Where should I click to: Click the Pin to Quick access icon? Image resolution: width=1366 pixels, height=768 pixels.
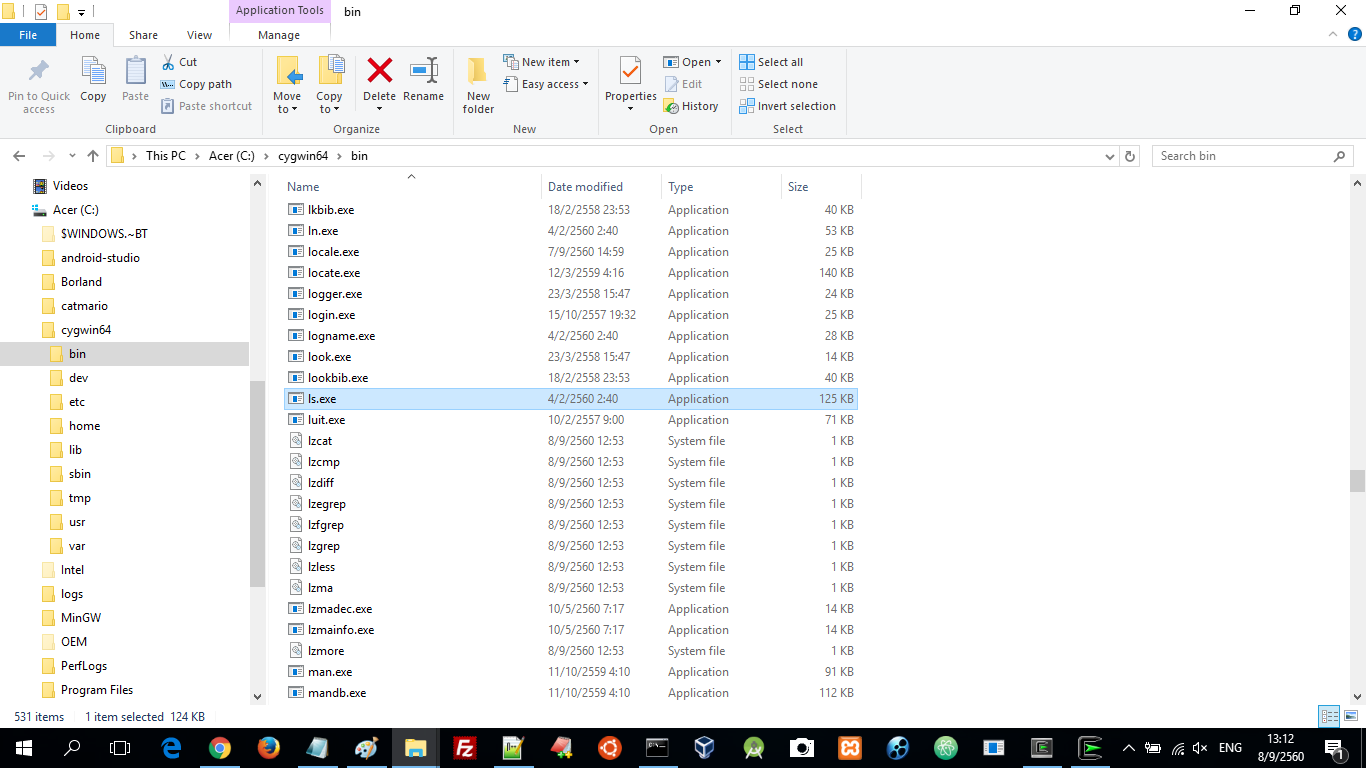click(39, 72)
